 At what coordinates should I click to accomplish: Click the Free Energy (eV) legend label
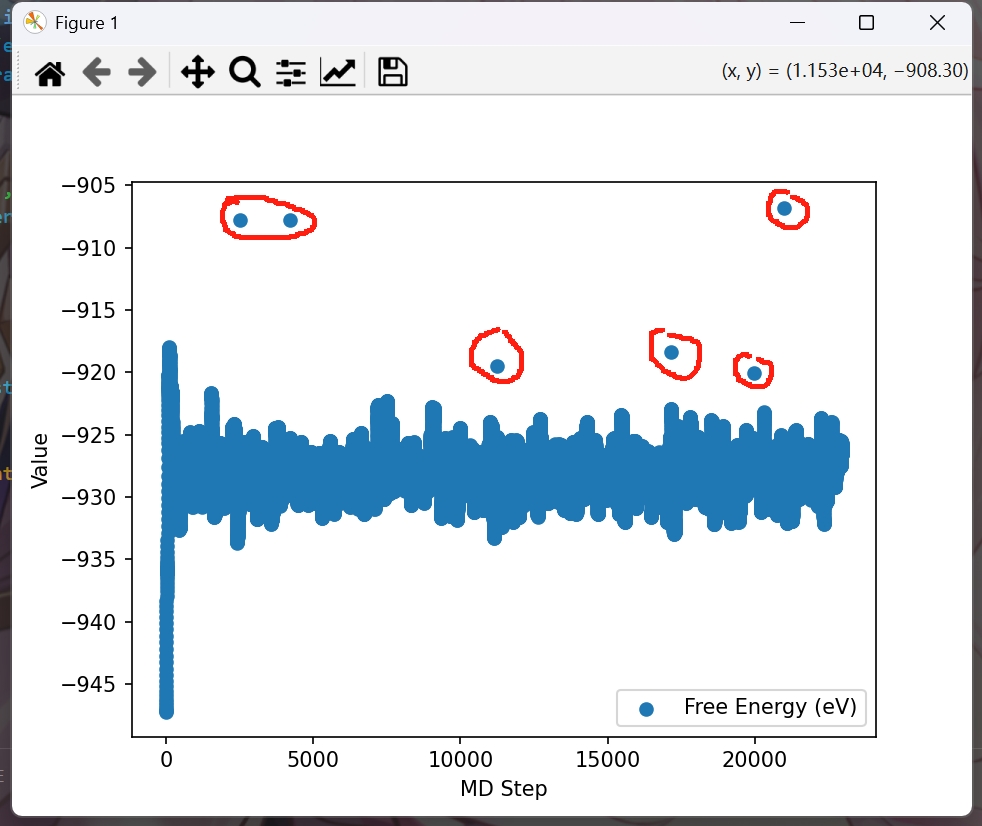coord(770,707)
